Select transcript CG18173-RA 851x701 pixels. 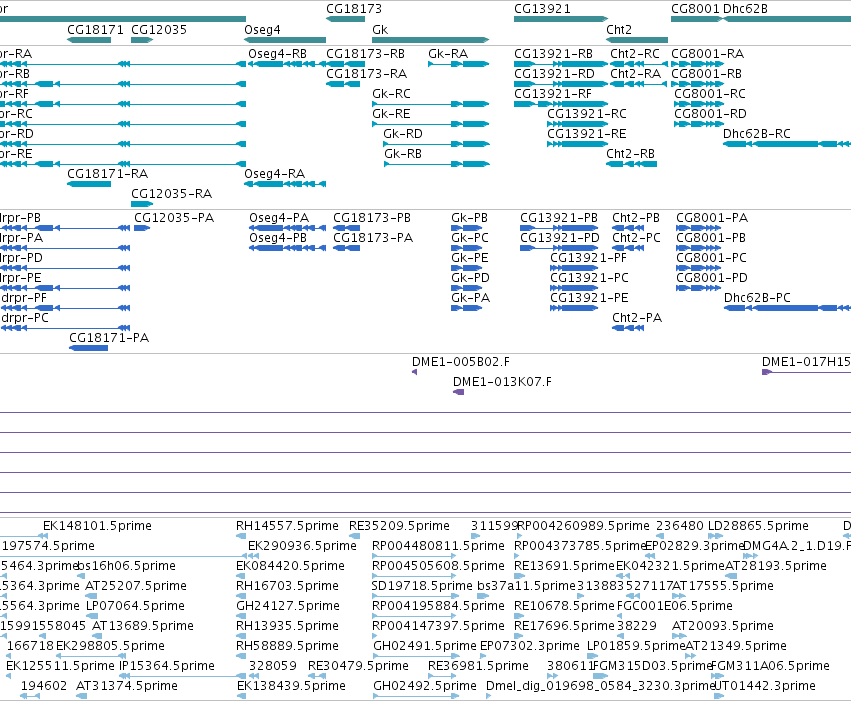[366, 74]
